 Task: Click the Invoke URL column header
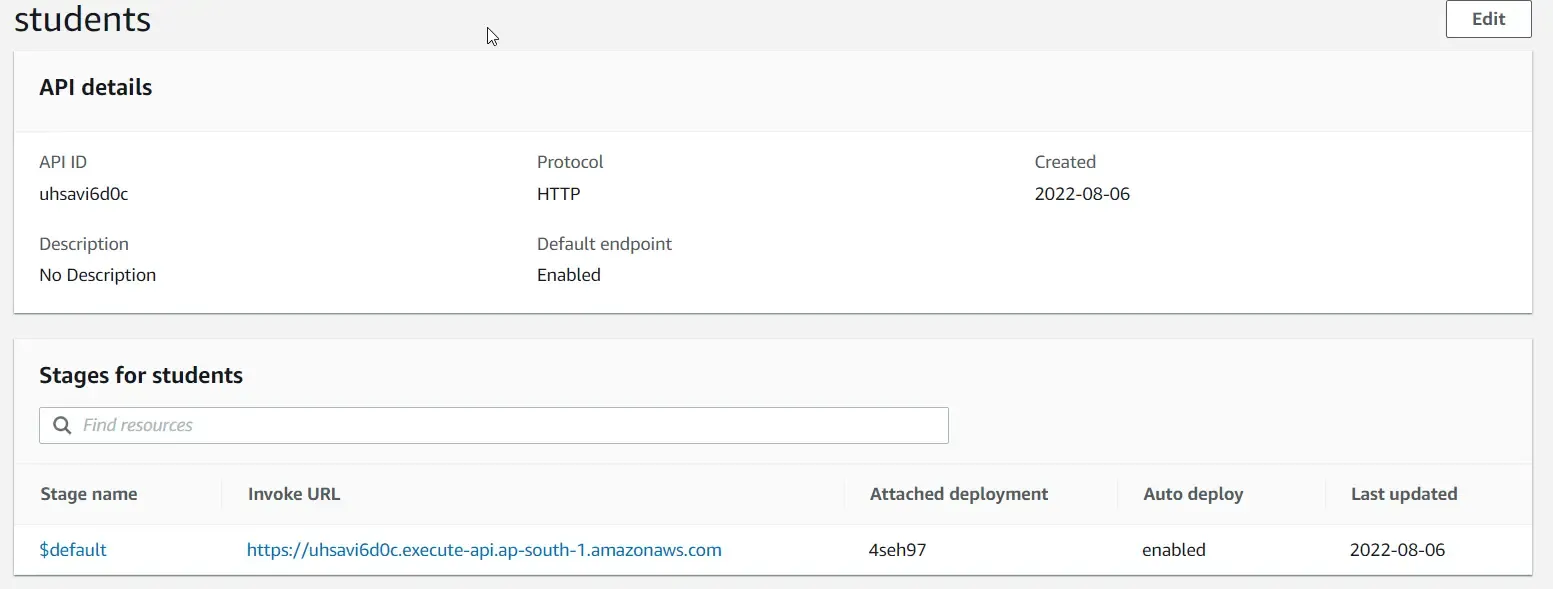(x=293, y=493)
